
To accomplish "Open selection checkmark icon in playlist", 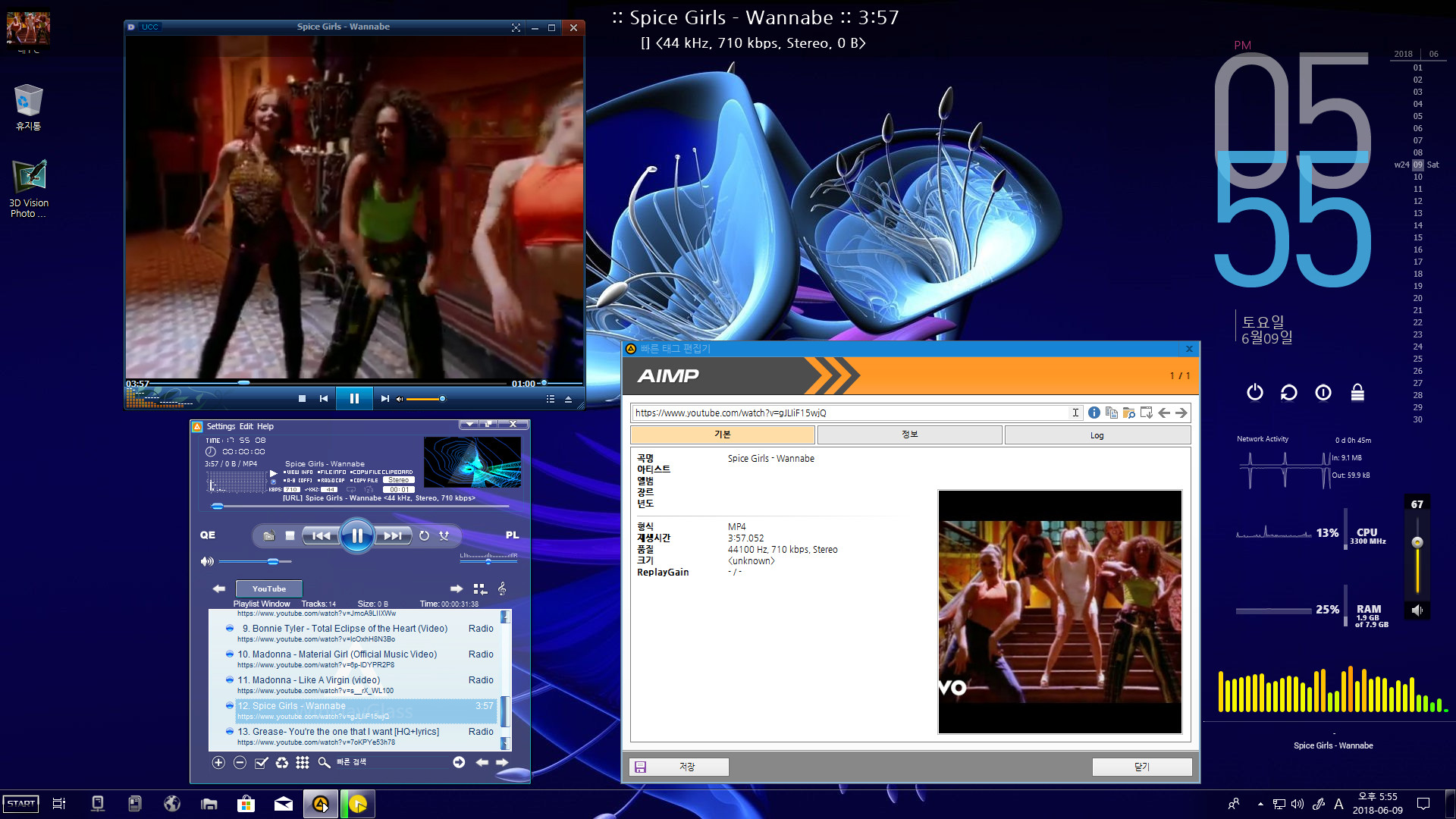I will (x=261, y=762).
